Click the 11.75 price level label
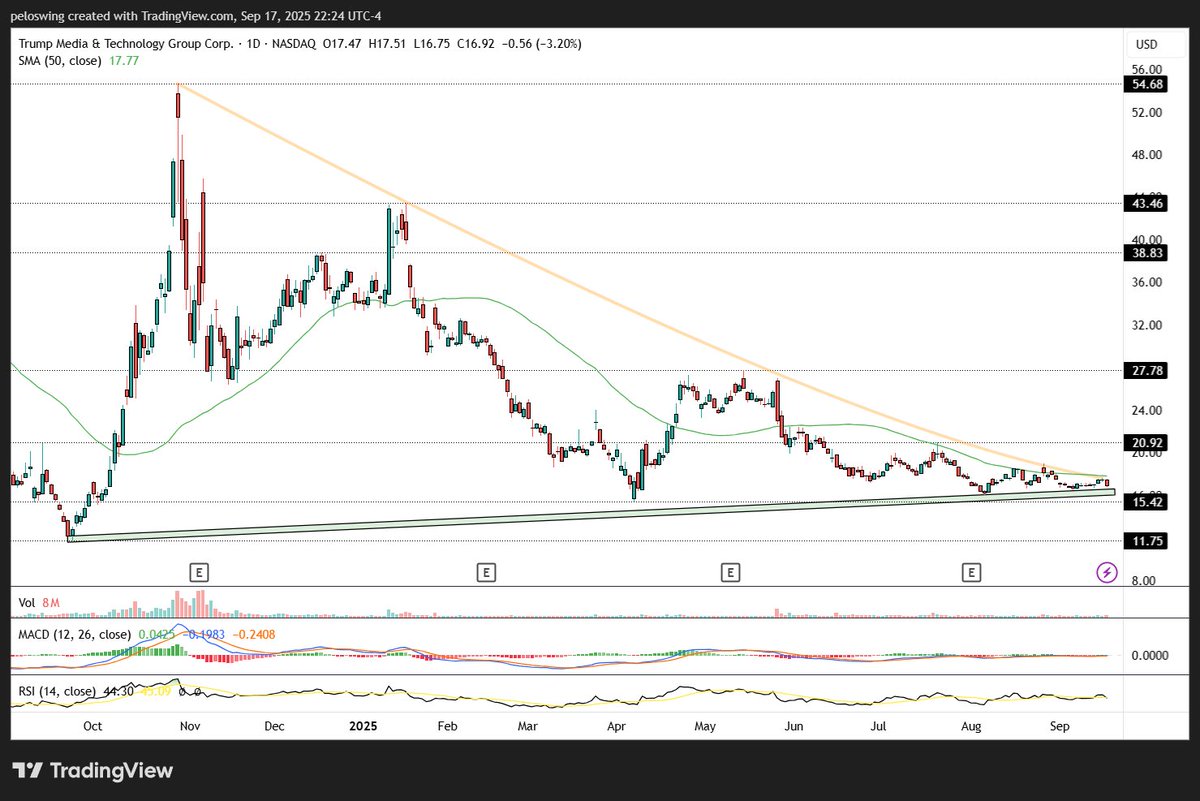The height and width of the screenshot is (801, 1200). [1147, 541]
